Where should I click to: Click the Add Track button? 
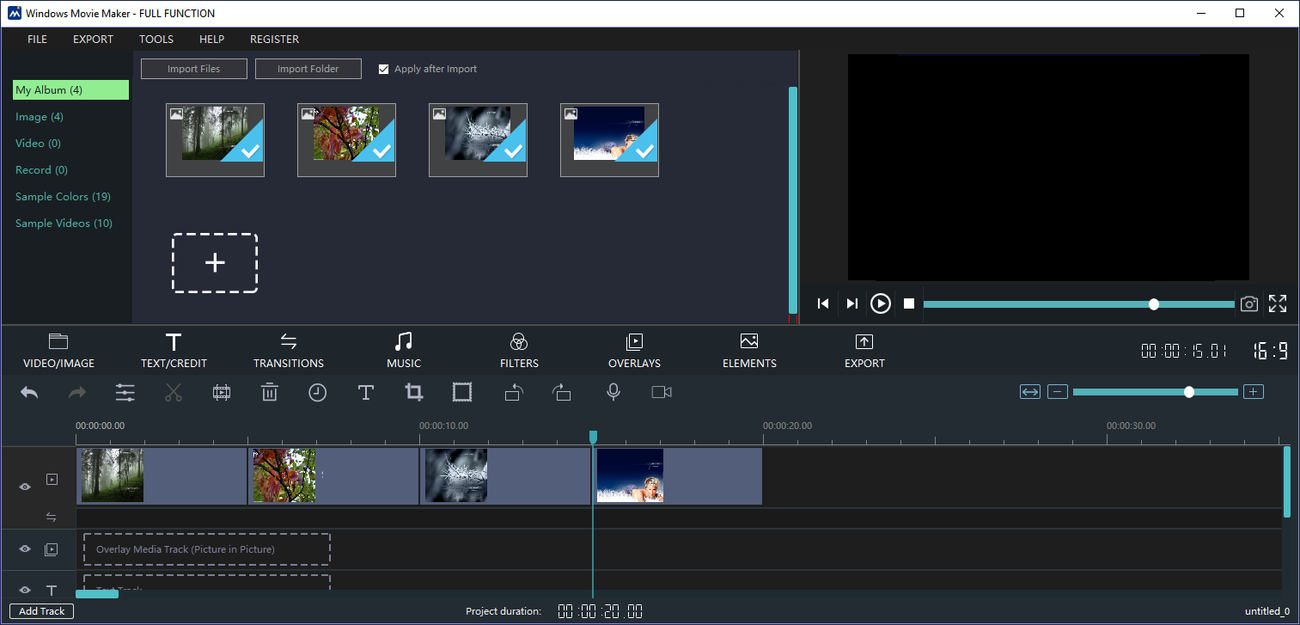[x=42, y=611]
